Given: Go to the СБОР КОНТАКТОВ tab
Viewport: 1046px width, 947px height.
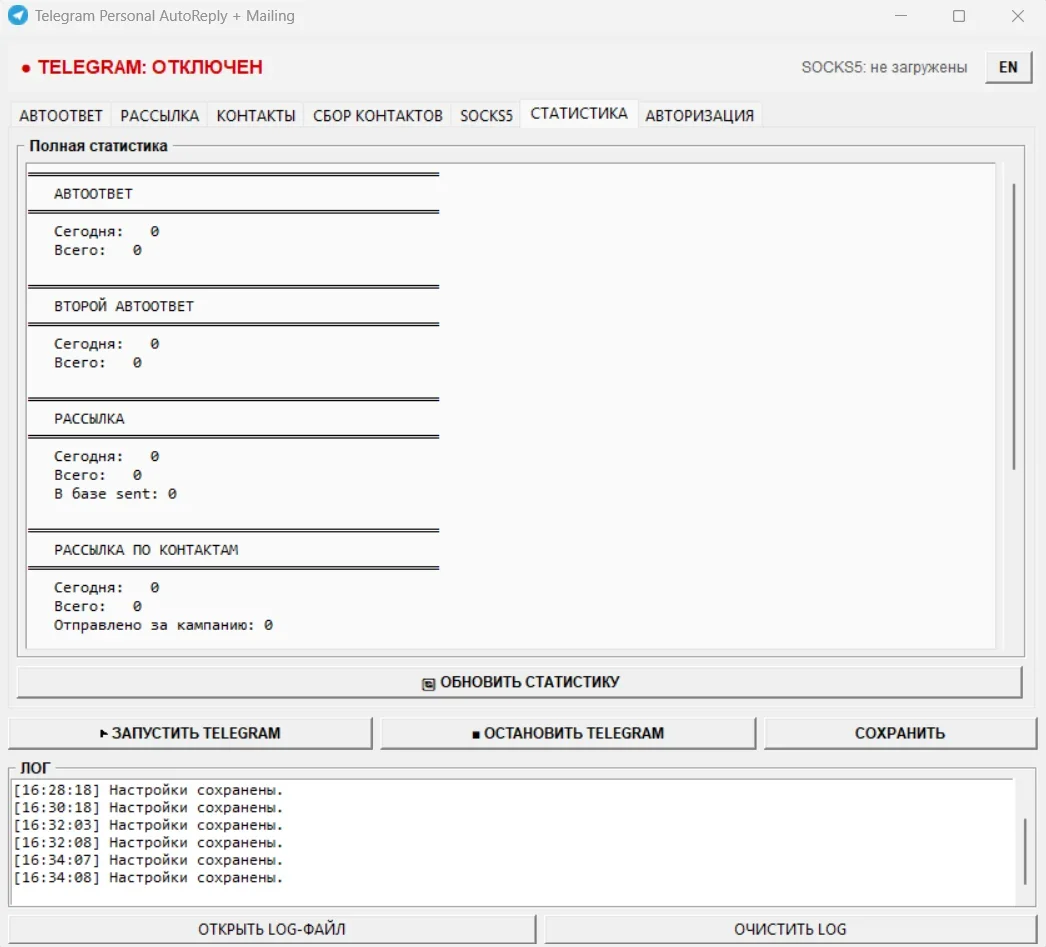Looking at the screenshot, I should [378, 115].
